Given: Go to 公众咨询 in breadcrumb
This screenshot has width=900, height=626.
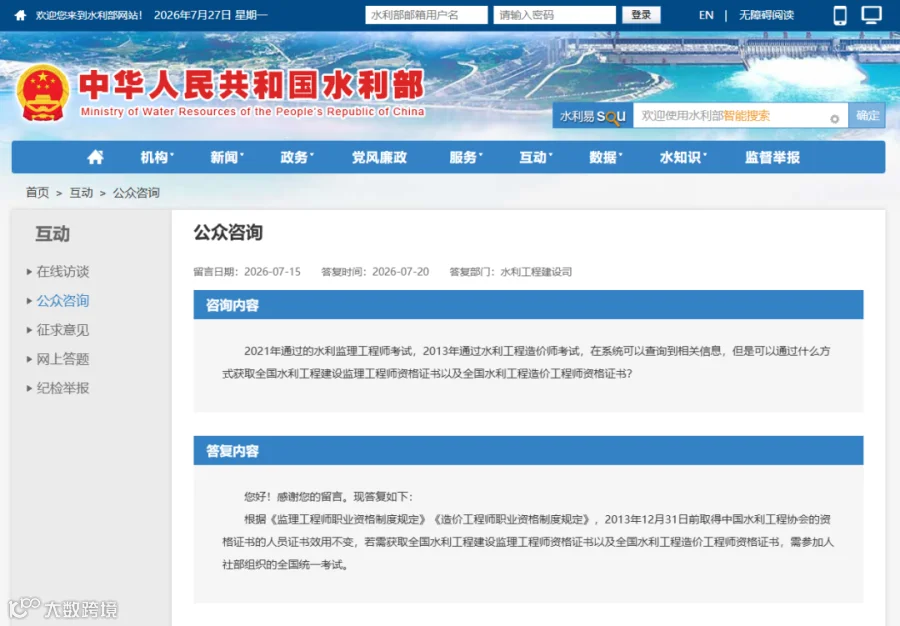Looking at the screenshot, I should point(136,193).
